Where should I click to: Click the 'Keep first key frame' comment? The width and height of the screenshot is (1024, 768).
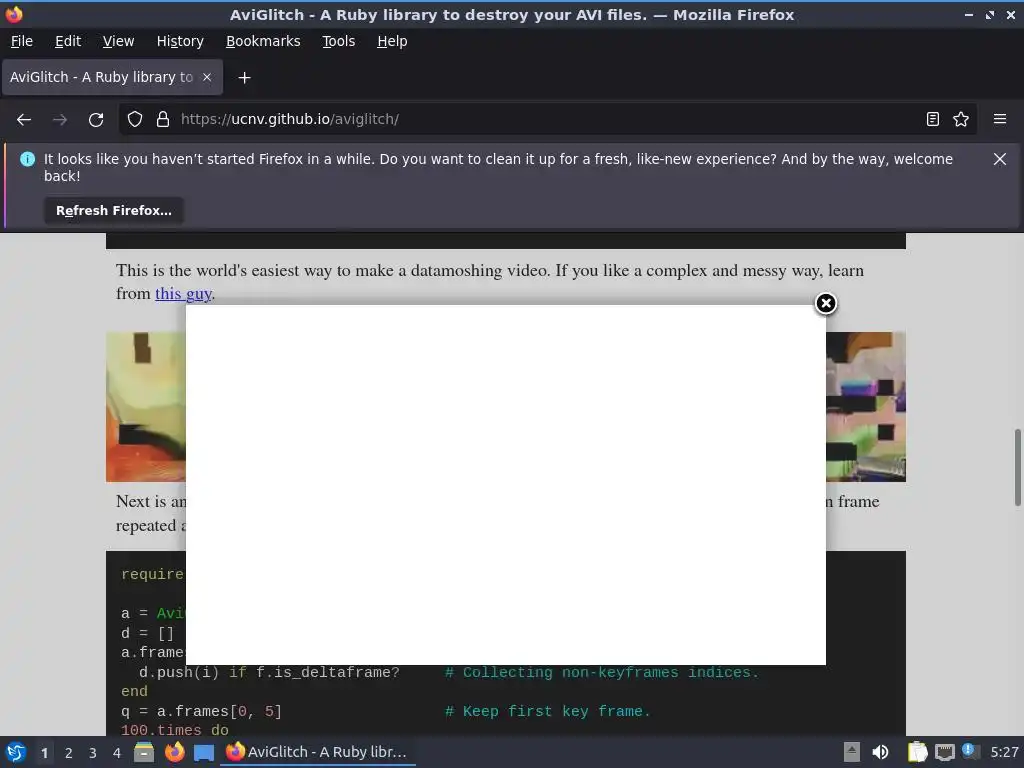(548, 711)
